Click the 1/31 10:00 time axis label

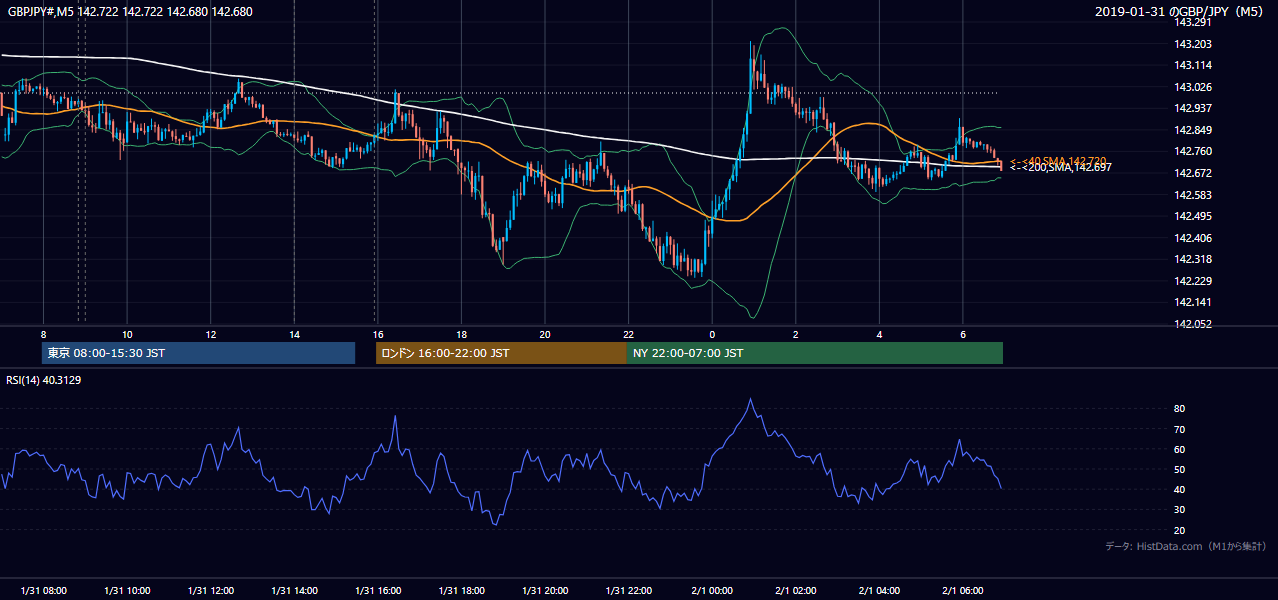pyautogui.click(x=127, y=591)
